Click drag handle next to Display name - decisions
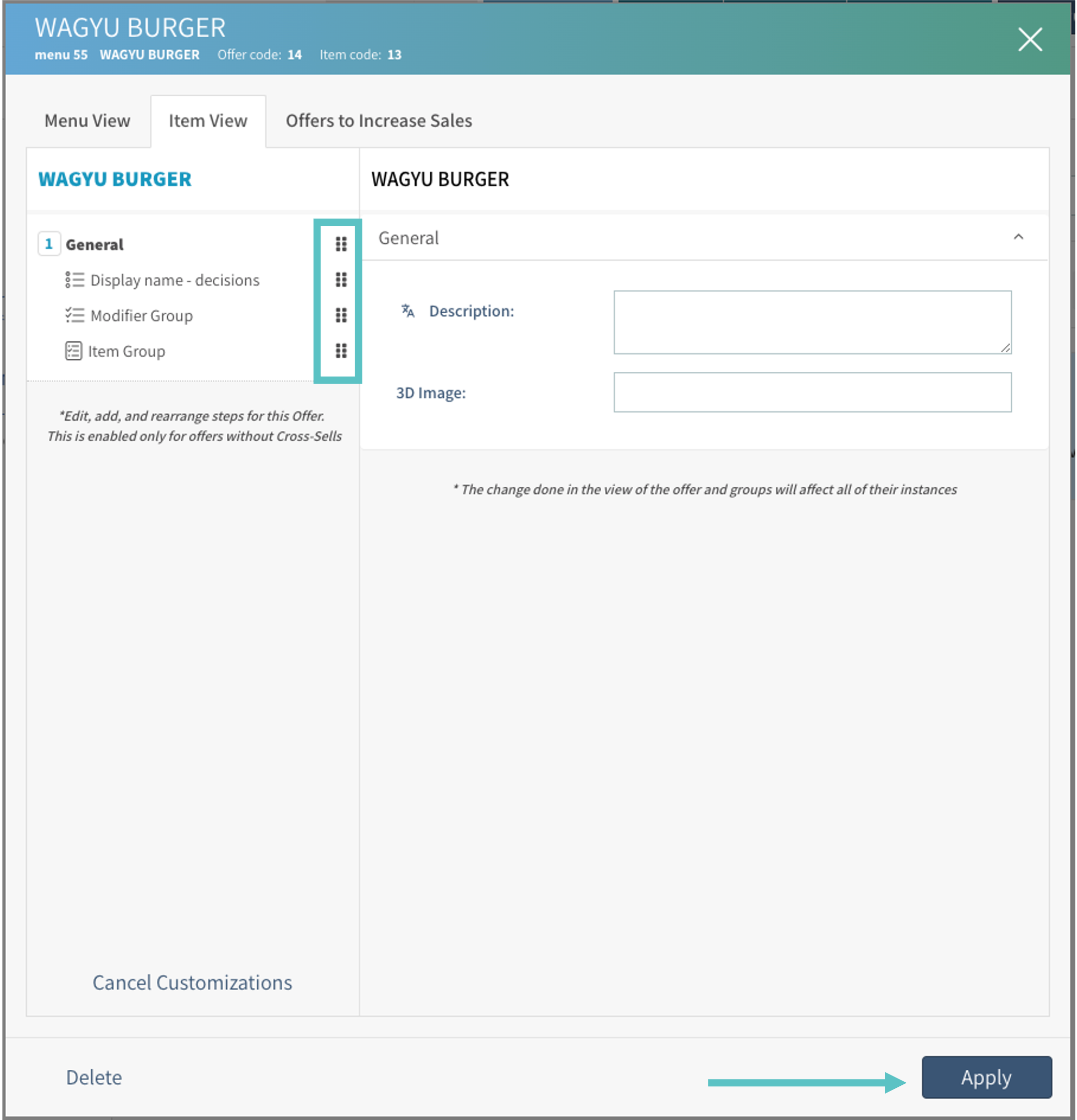 pyautogui.click(x=341, y=280)
